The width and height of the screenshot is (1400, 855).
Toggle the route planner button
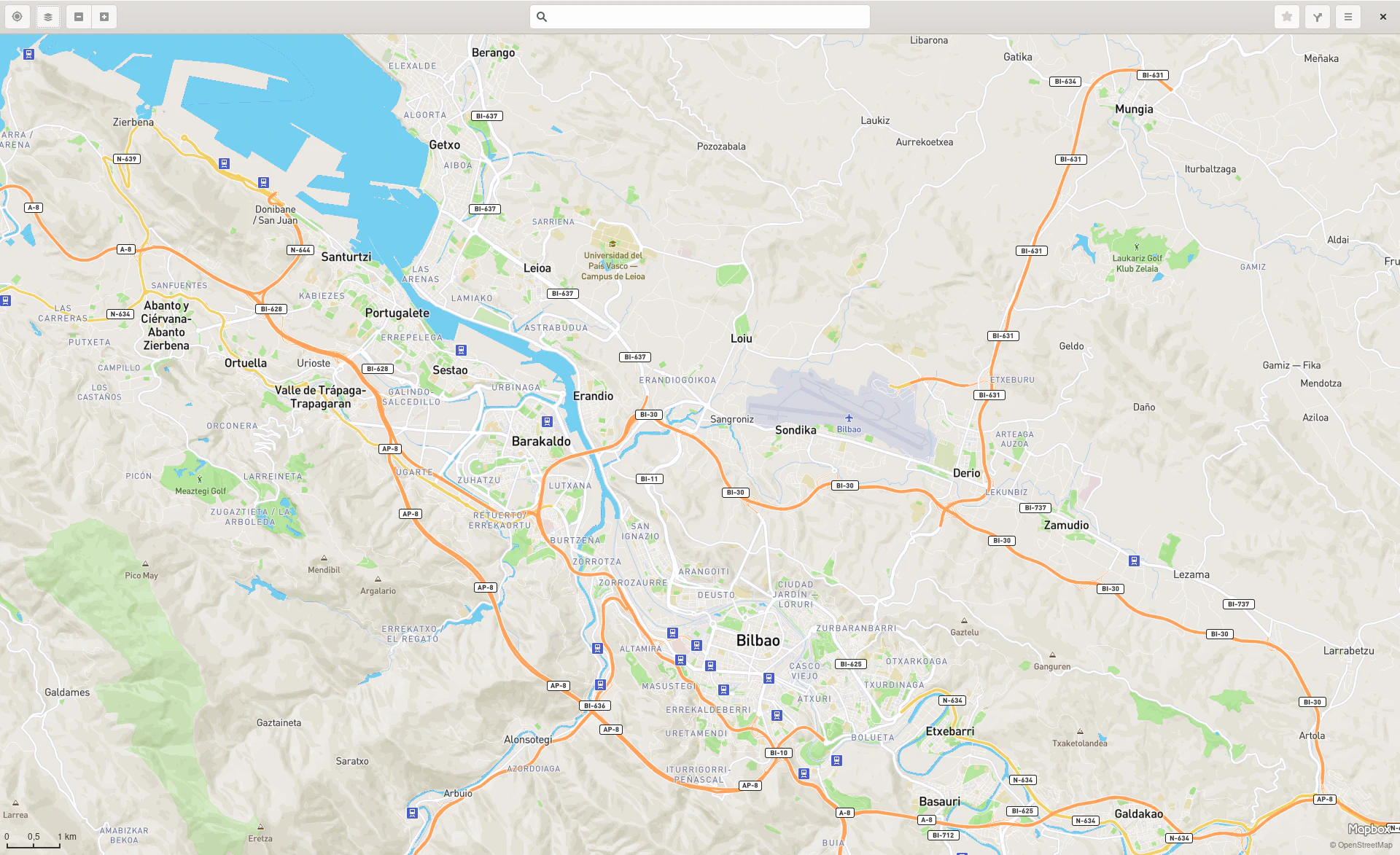[x=1318, y=17]
